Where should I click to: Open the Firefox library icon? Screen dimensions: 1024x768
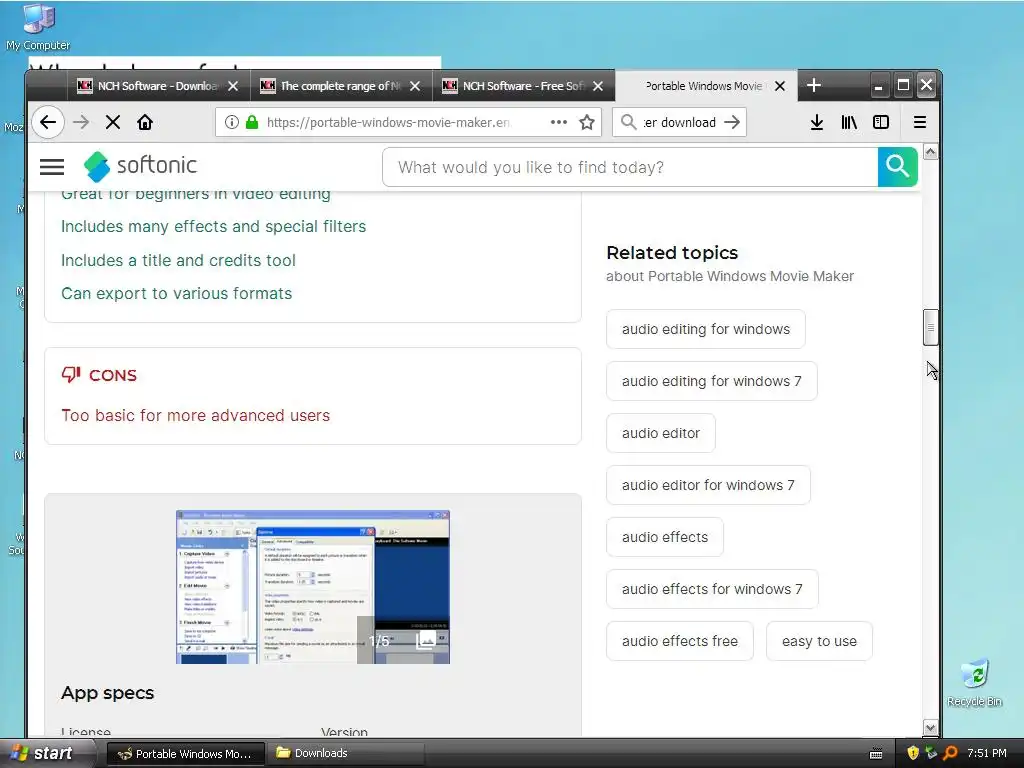click(849, 122)
